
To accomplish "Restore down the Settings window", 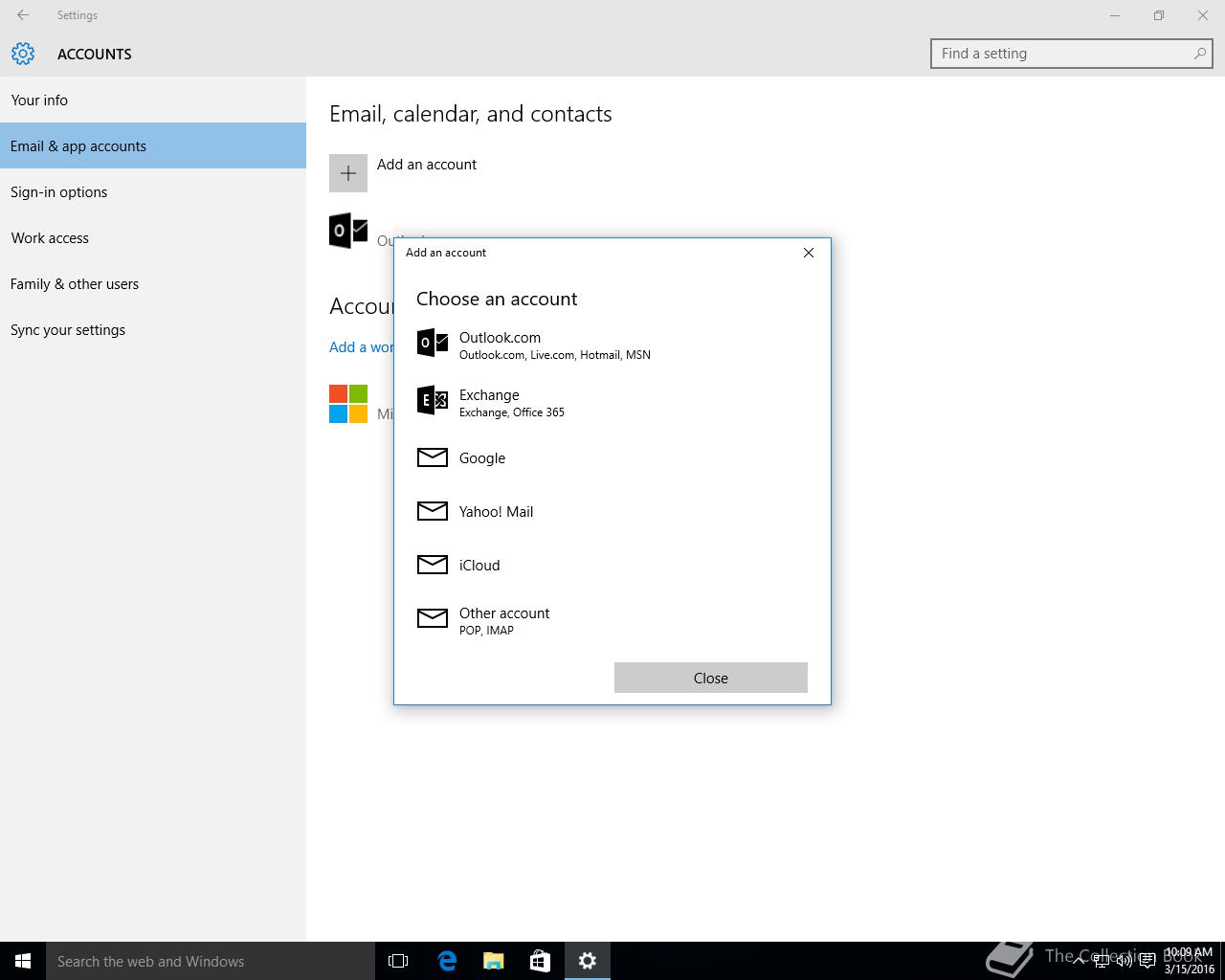I will click(x=1159, y=15).
